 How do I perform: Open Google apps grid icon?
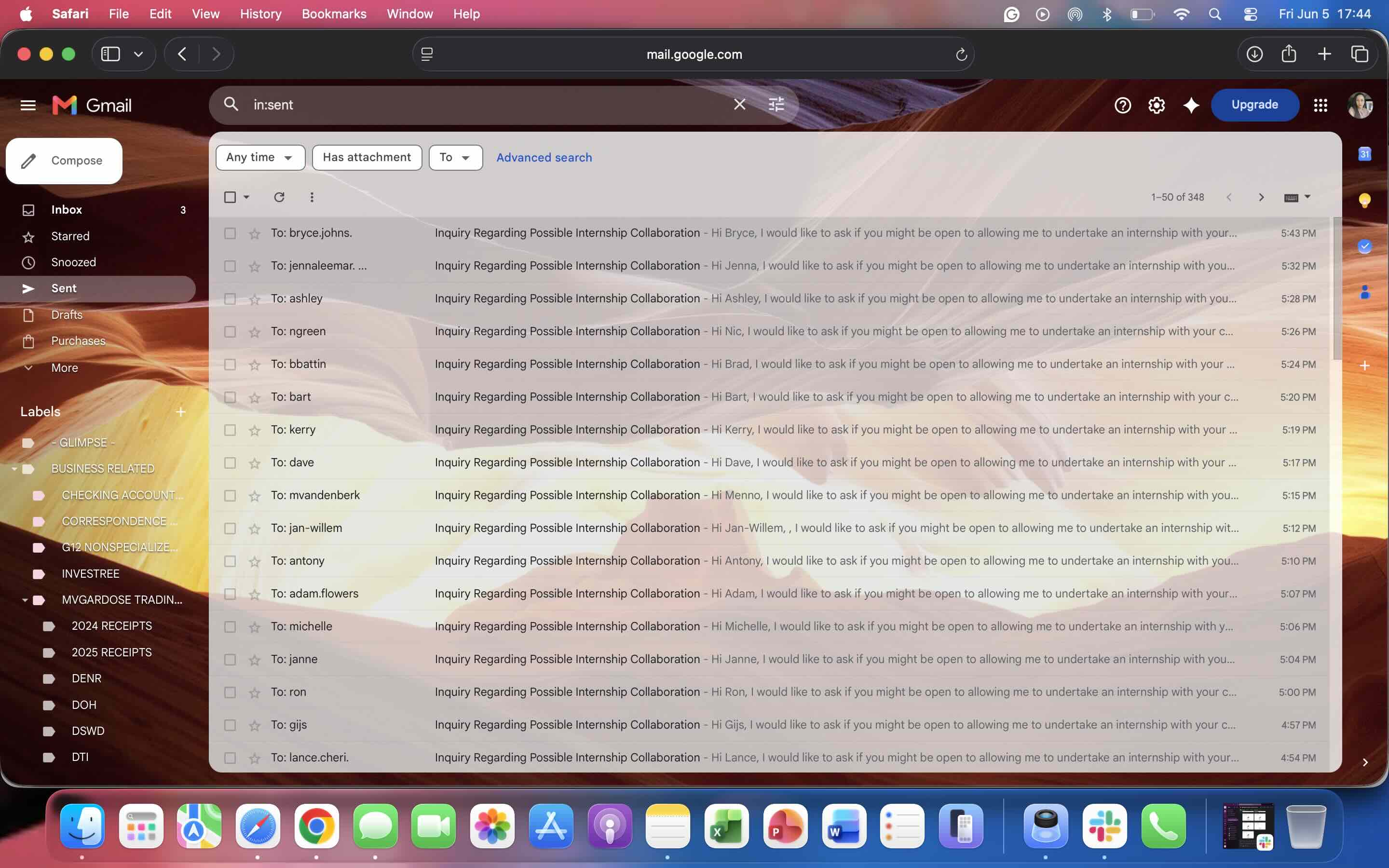(x=1320, y=105)
